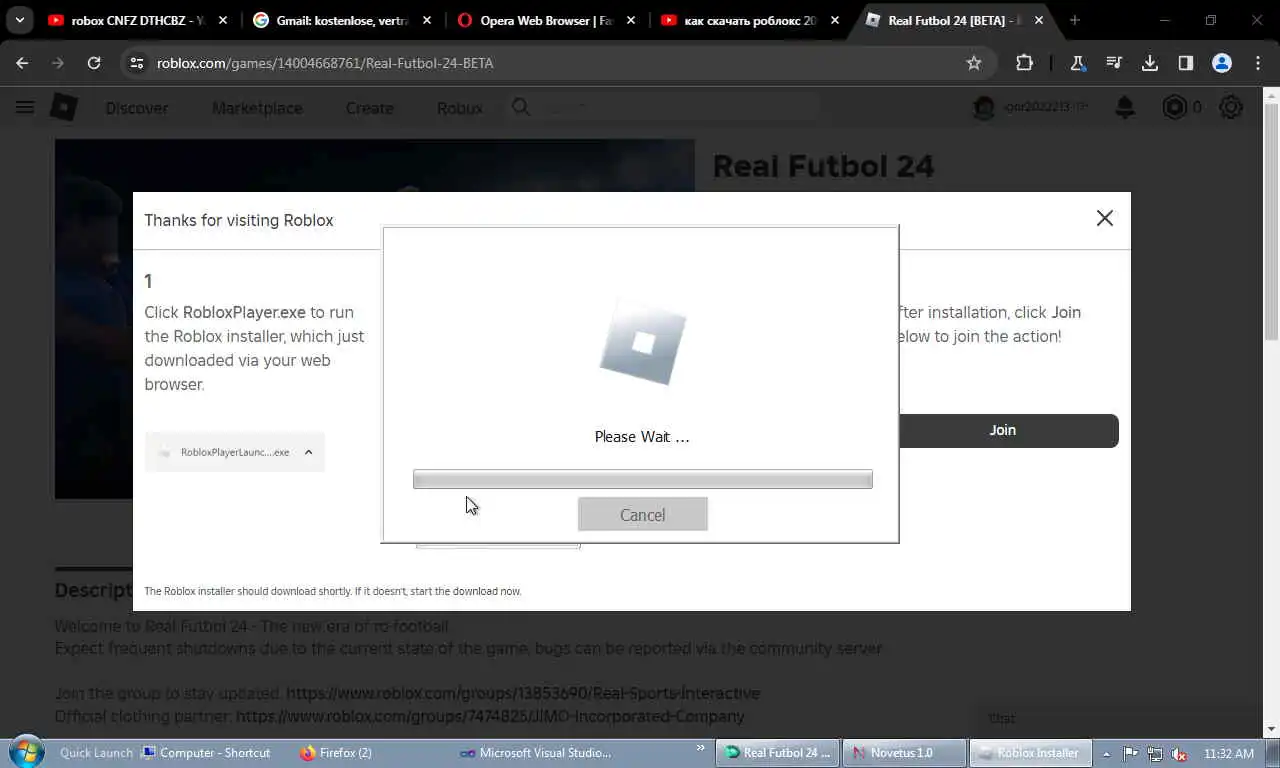Open a new browser tab
This screenshot has height=768, width=1280.
coord(1075,20)
